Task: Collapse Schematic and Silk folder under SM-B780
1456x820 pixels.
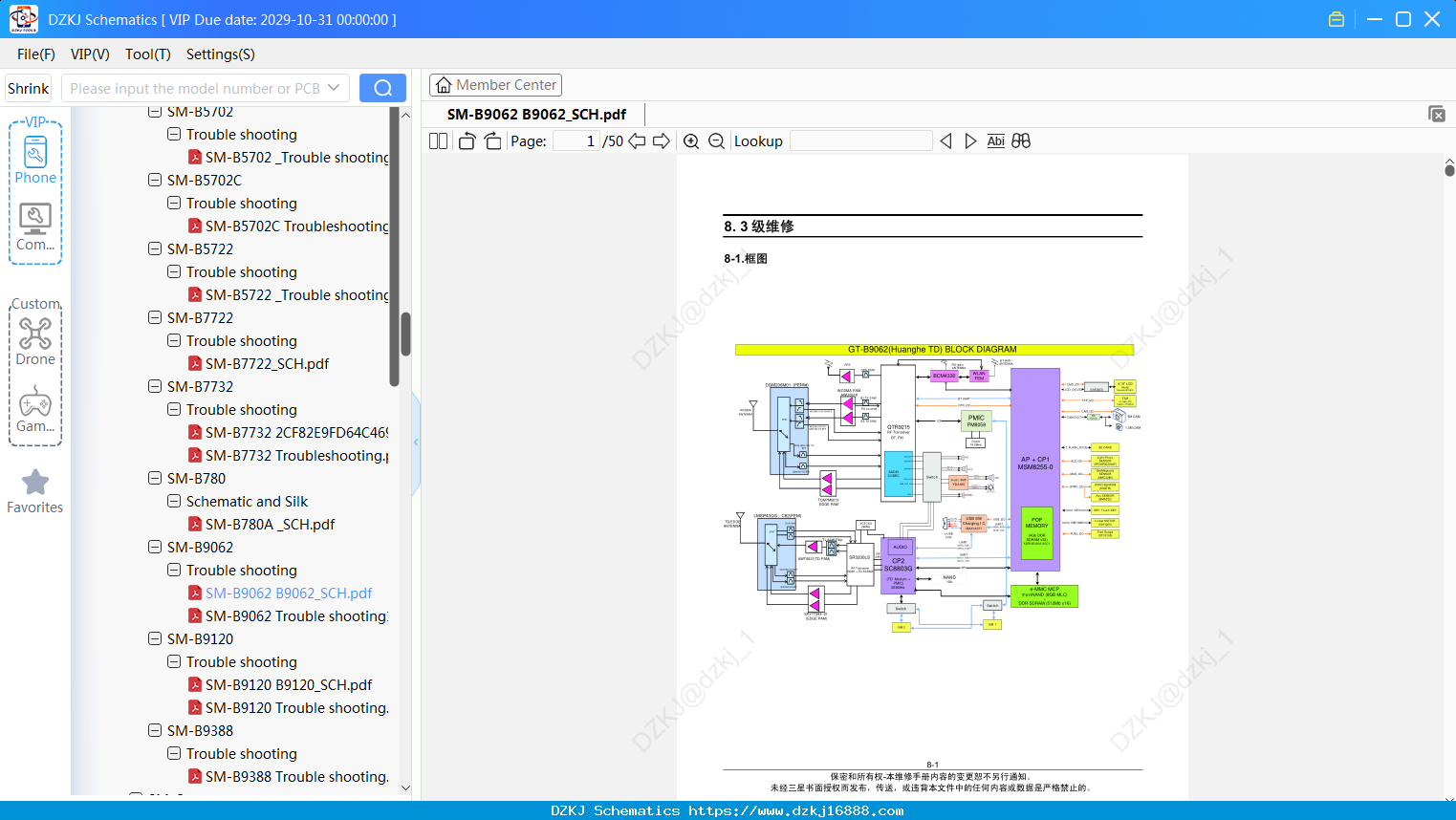Action: 174,501
